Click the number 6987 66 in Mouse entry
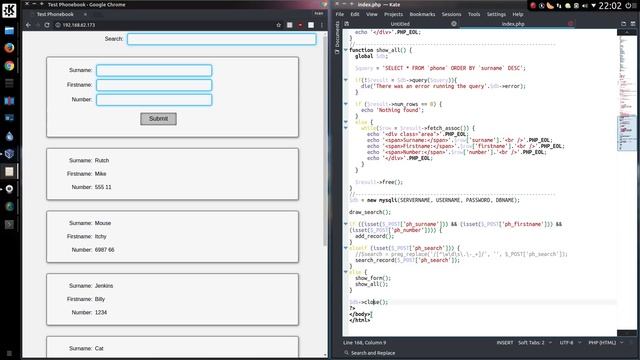The image size is (640, 360). pyautogui.click(x=104, y=249)
